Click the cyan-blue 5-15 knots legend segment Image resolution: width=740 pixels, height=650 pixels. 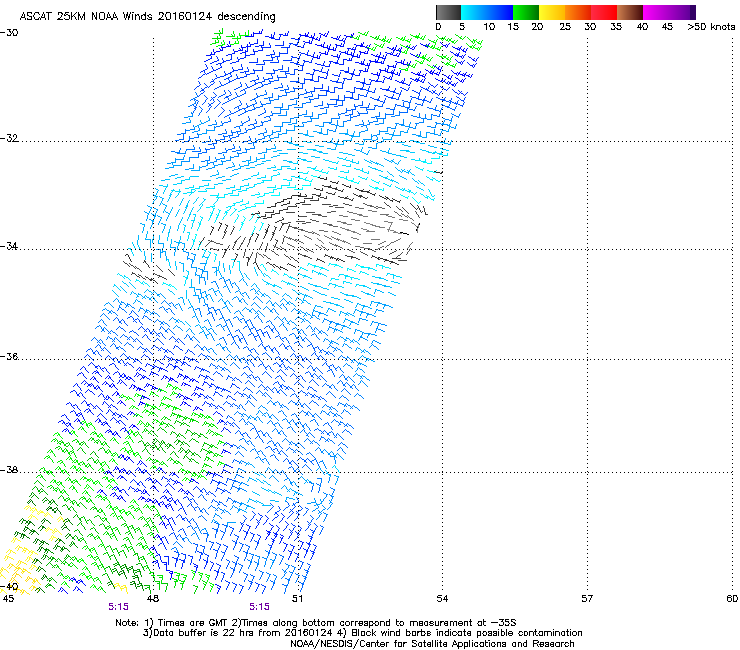point(487,12)
